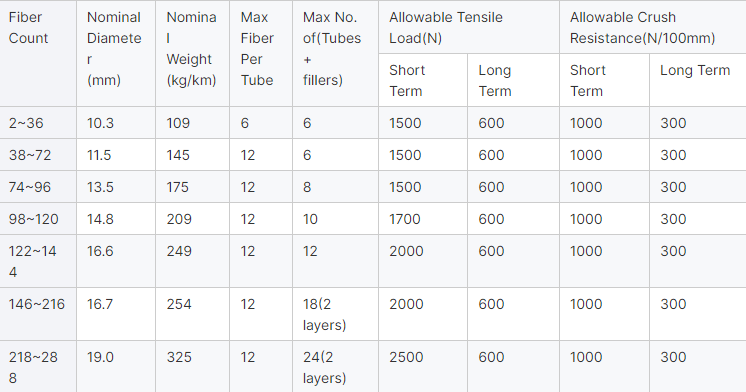Click the 1700 short term tensile cell
The height and width of the screenshot is (392, 746).
[422, 218]
